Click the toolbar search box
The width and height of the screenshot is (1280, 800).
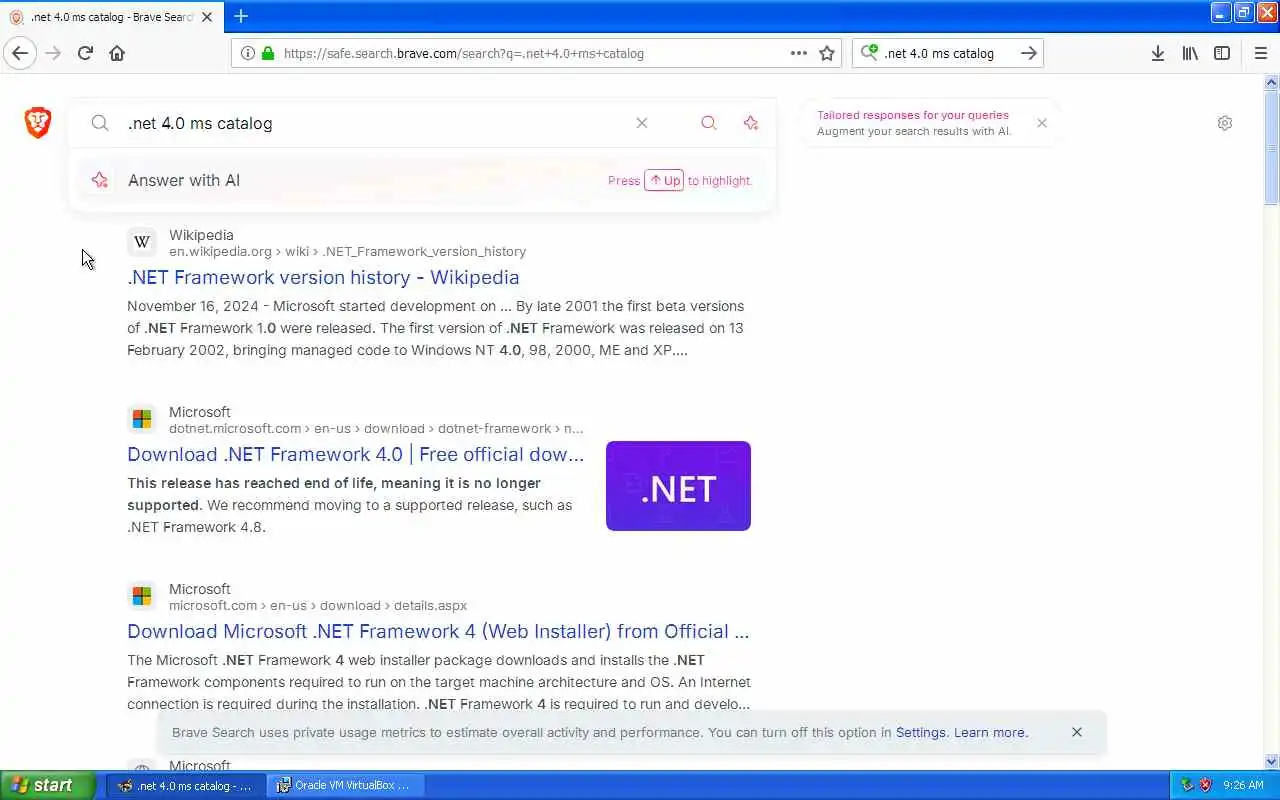(948, 53)
